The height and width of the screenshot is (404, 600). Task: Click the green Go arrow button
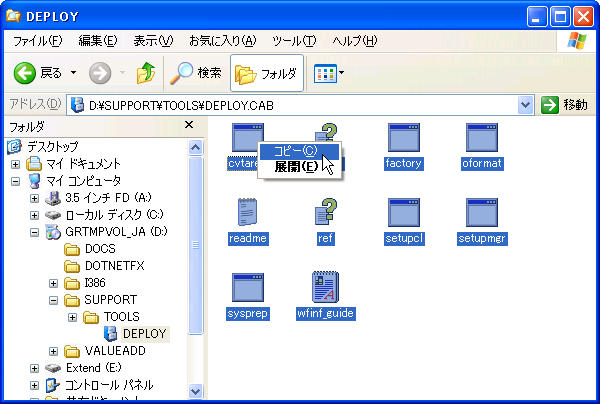(550, 105)
